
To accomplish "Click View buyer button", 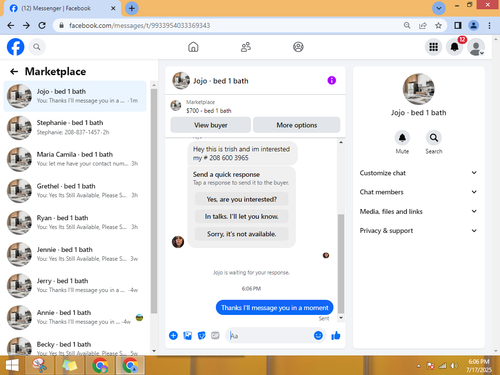I will 211,125.
